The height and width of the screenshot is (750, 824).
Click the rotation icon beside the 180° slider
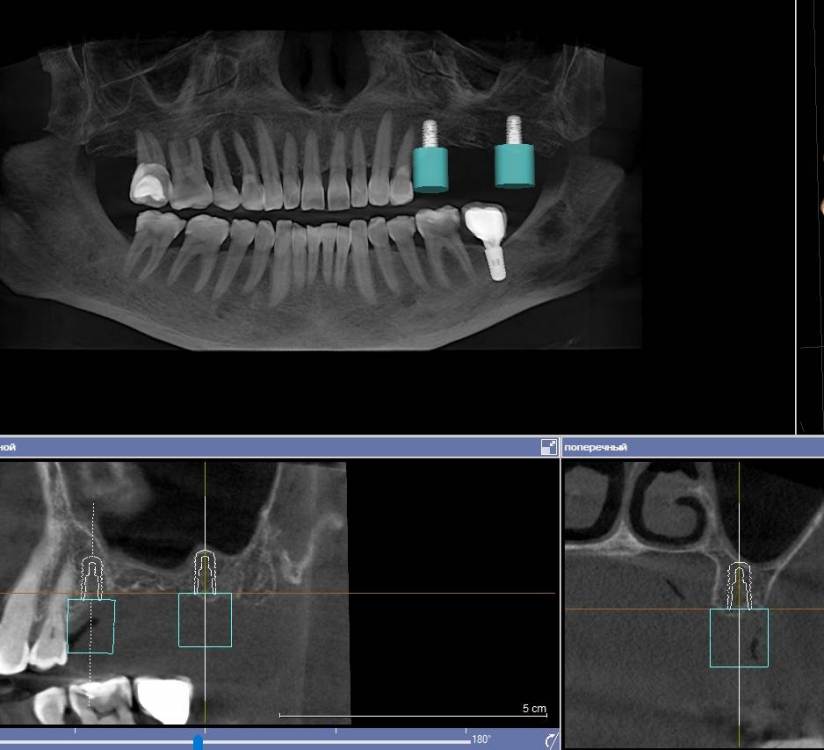click(549, 741)
